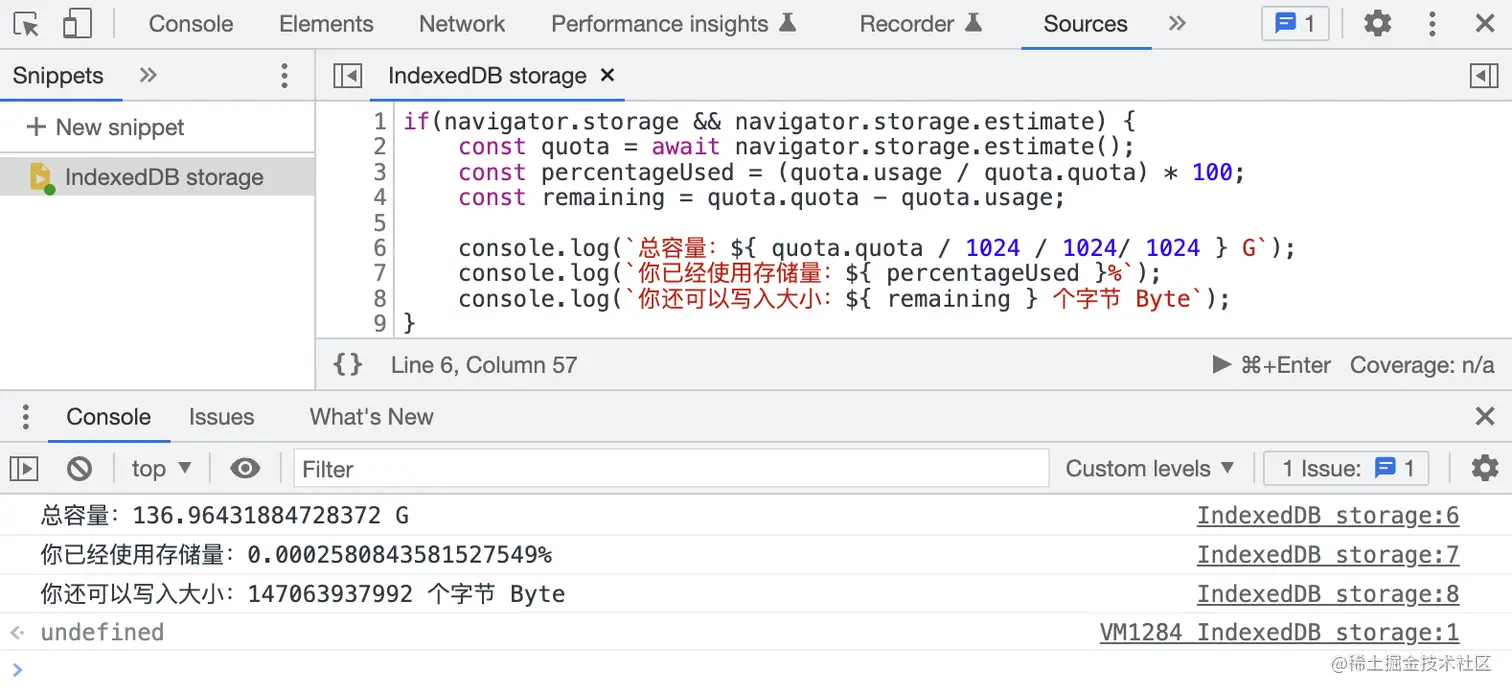The height and width of the screenshot is (694, 1512).
Task: Switch to the Issues drawer tab
Action: [221, 417]
